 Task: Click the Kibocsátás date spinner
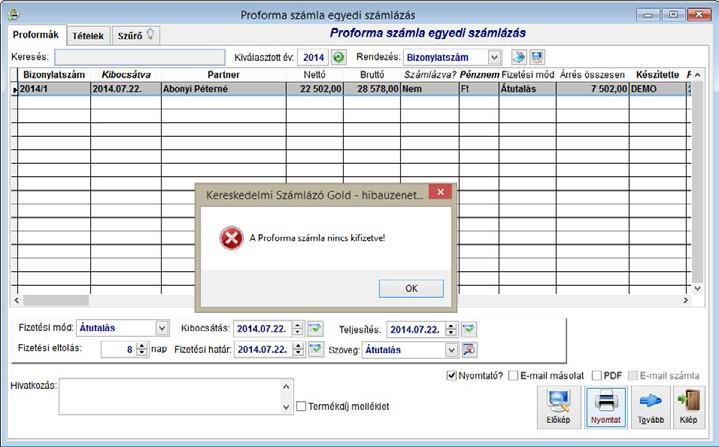(x=297, y=329)
